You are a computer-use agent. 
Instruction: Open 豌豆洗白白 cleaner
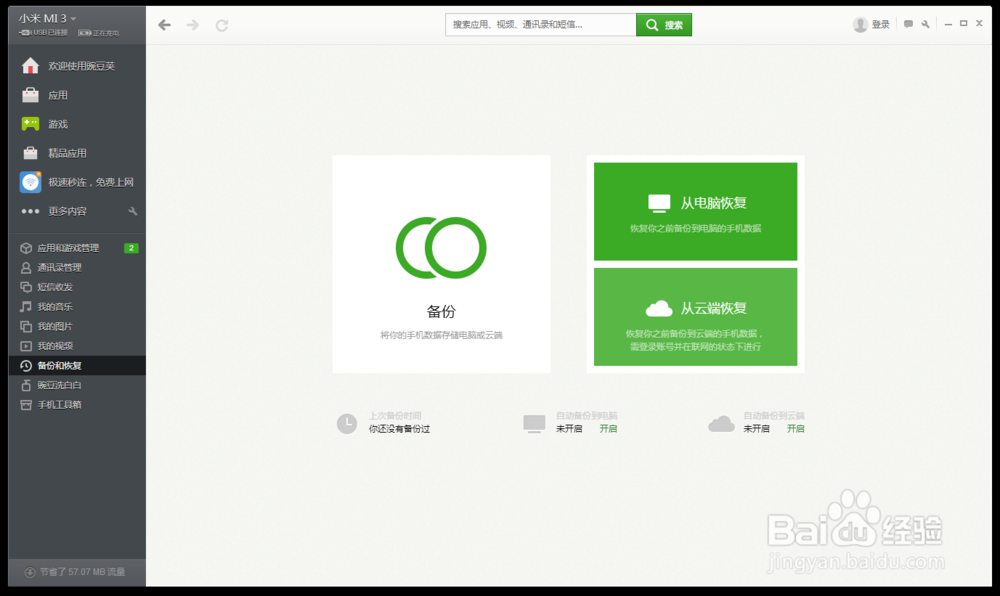(77, 385)
